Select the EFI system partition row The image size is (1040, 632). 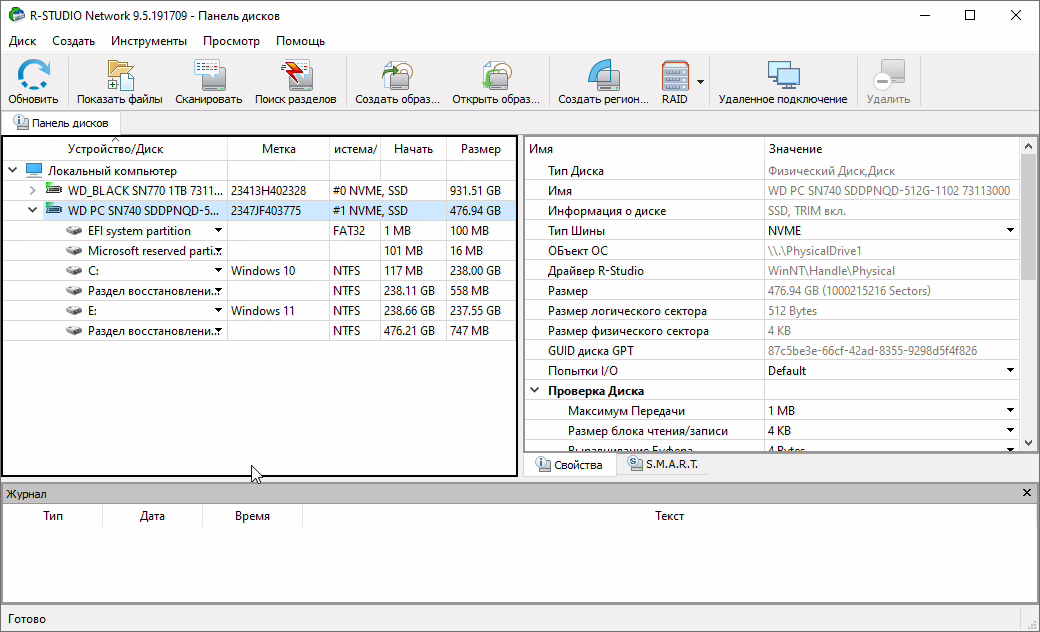138,230
